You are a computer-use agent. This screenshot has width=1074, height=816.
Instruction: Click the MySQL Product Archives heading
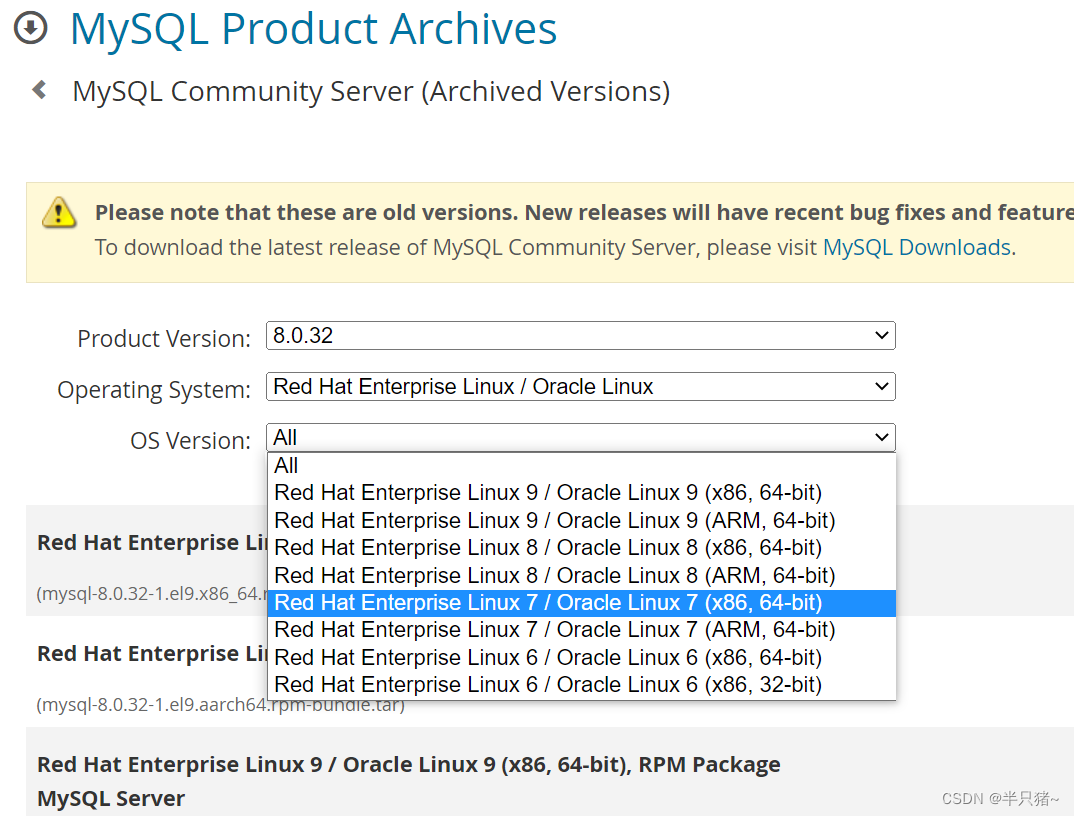pyautogui.click(x=312, y=29)
